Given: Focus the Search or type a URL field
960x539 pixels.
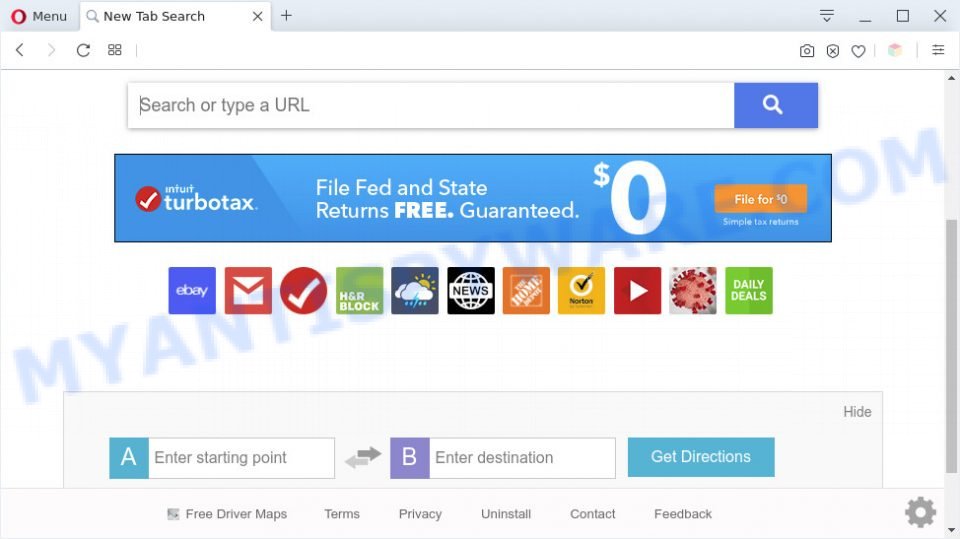Looking at the screenshot, I should click(431, 105).
